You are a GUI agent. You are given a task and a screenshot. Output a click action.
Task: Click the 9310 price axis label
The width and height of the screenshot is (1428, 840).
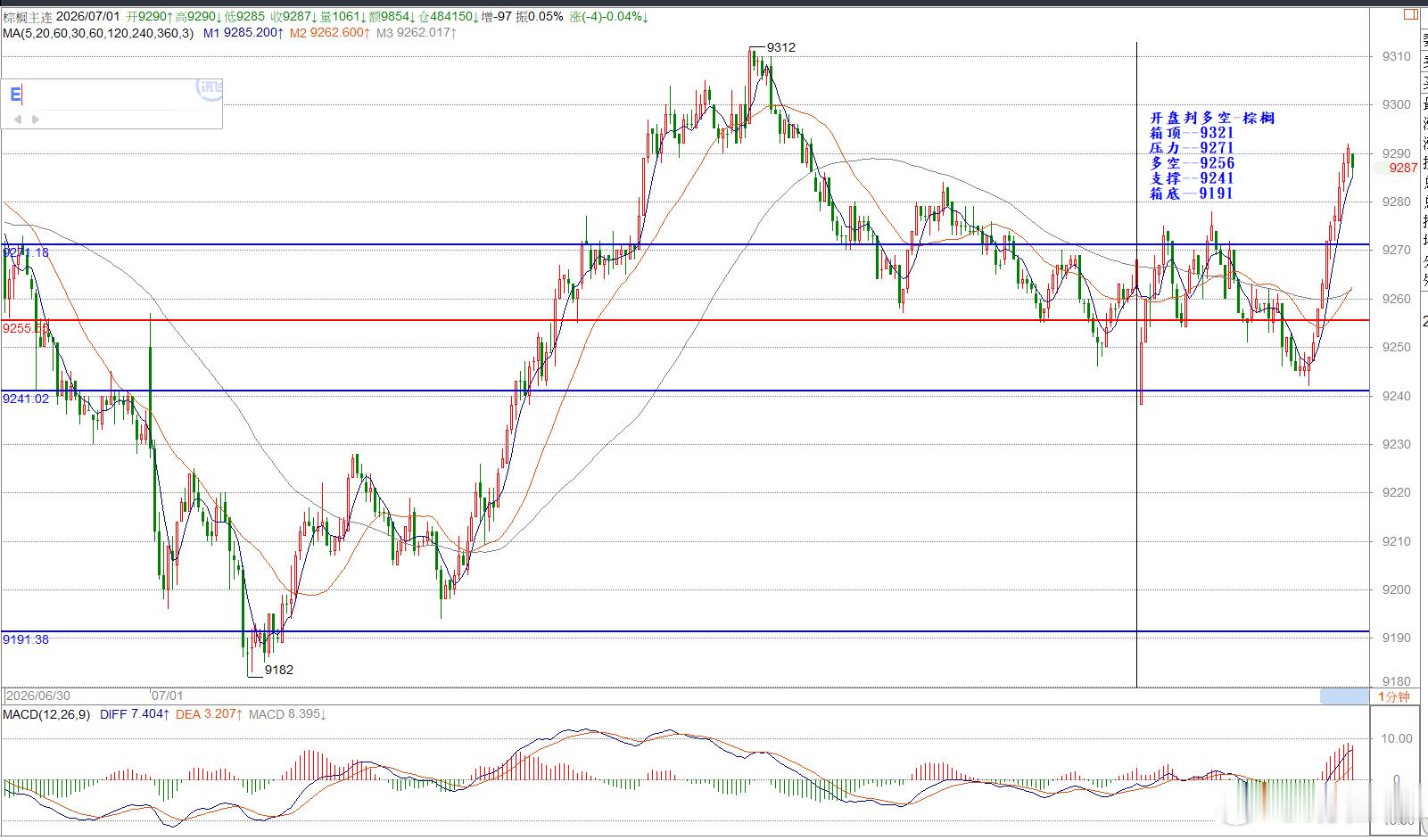(x=1397, y=56)
